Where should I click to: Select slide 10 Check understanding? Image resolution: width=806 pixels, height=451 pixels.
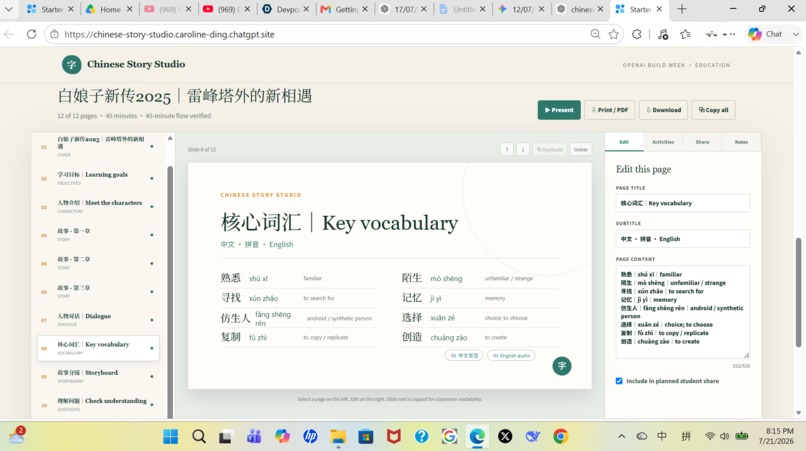(x=98, y=405)
